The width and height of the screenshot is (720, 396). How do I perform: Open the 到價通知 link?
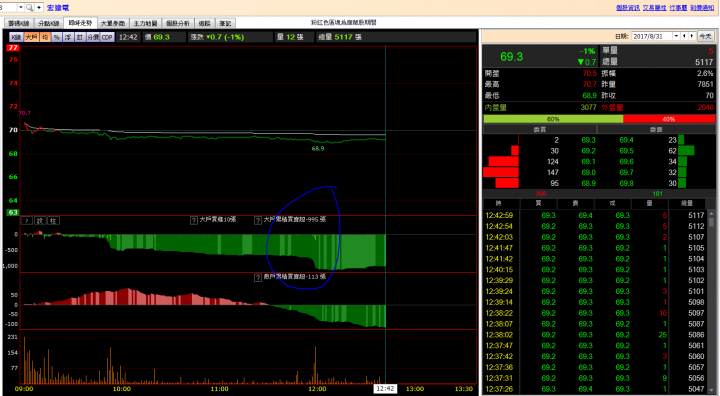click(x=702, y=8)
